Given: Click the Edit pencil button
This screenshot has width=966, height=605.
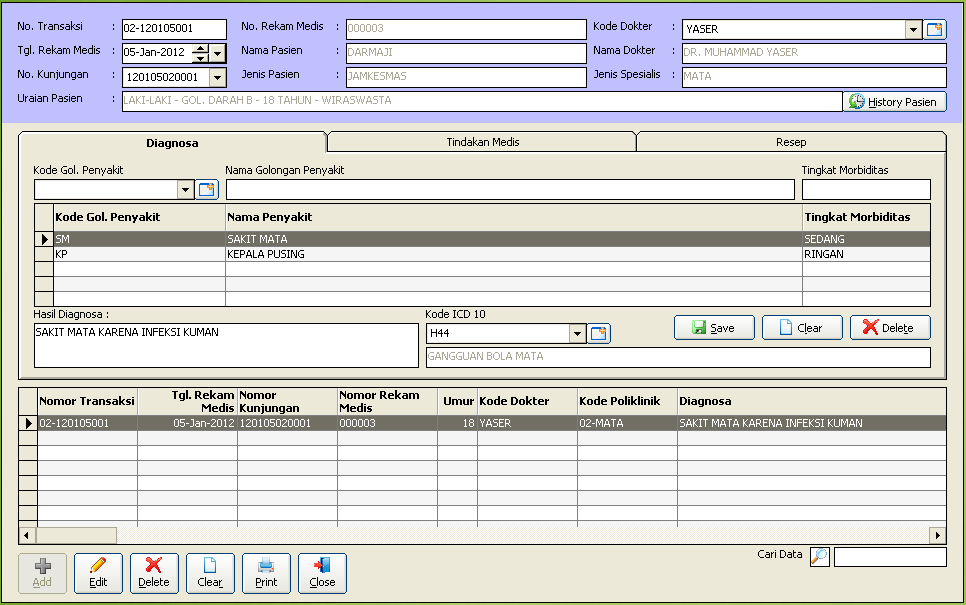Looking at the screenshot, I should point(98,573).
